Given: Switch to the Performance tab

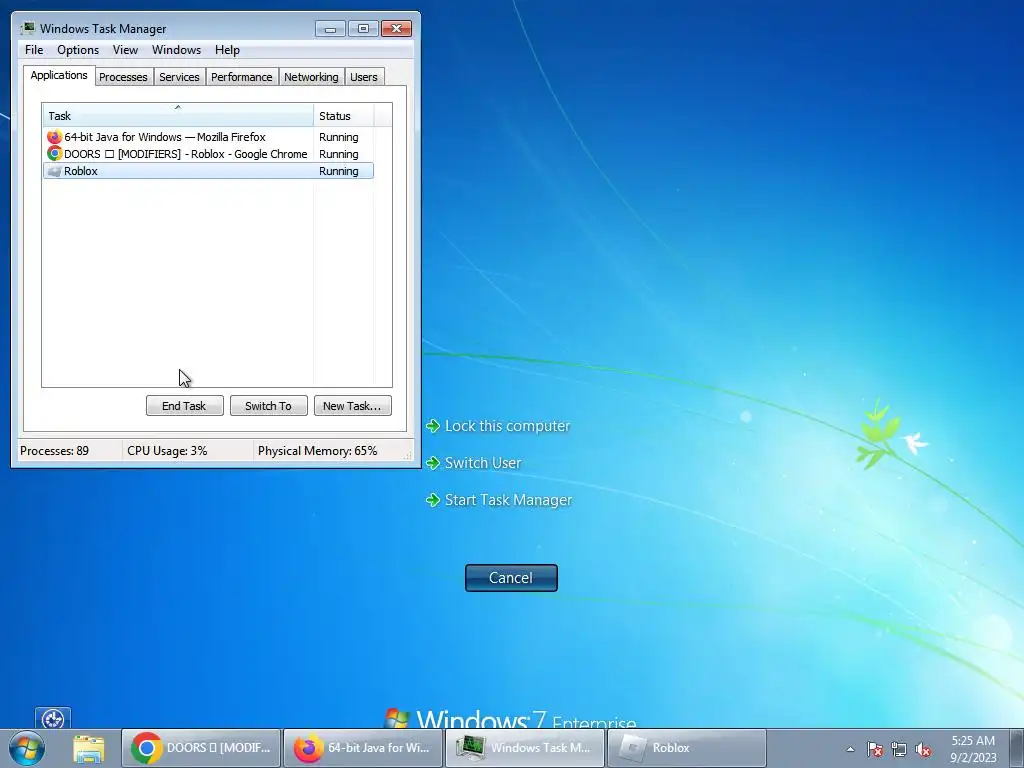Looking at the screenshot, I should pyautogui.click(x=242, y=77).
